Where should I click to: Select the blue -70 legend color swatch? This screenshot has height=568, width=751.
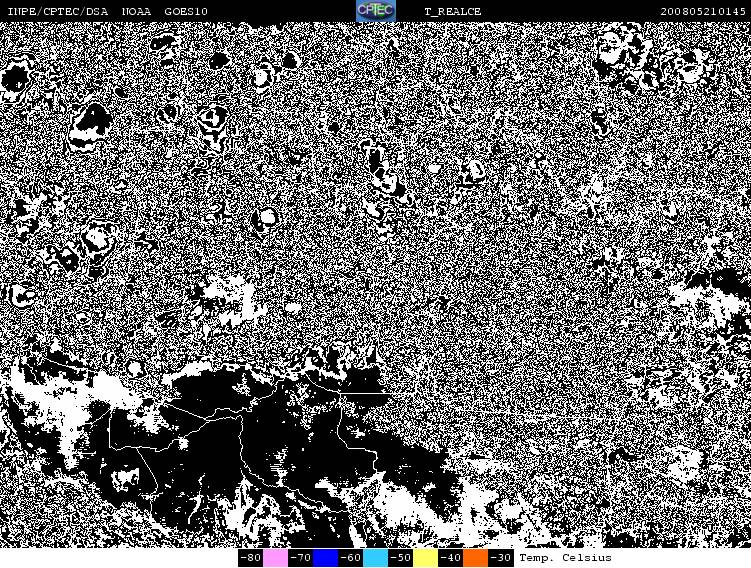(325, 558)
